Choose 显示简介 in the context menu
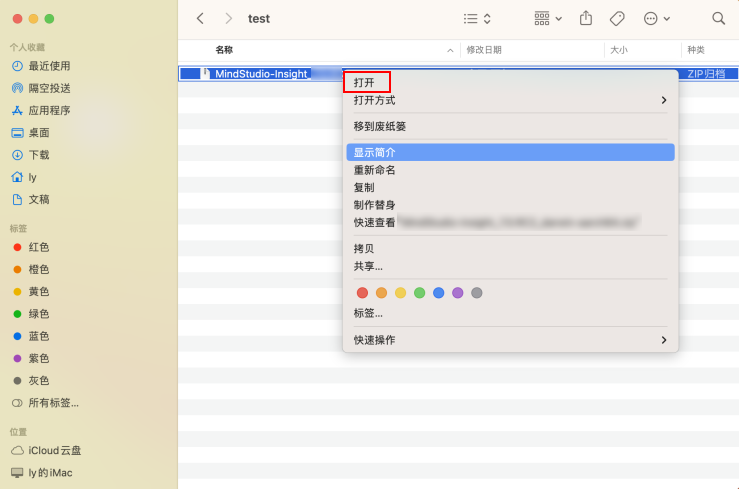Viewport: 739px width, 489px height. [x=510, y=153]
